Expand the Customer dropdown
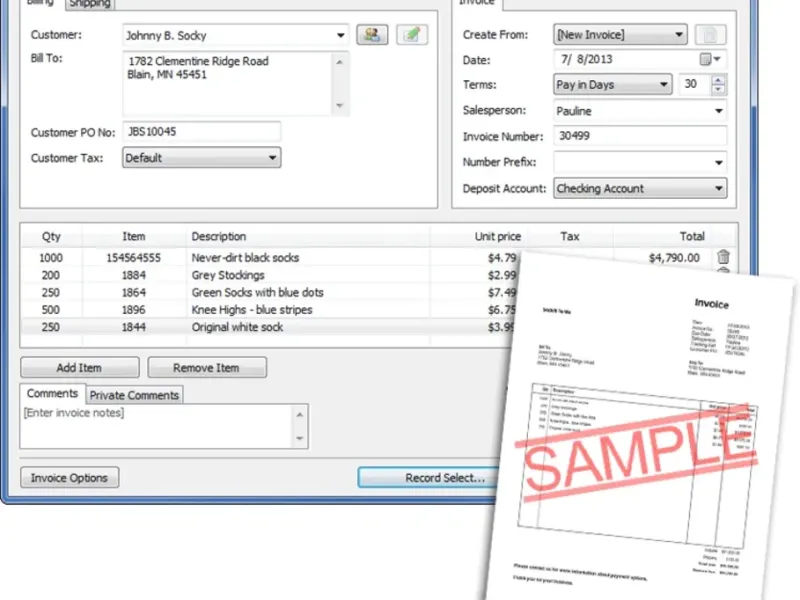 coord(340,35)
